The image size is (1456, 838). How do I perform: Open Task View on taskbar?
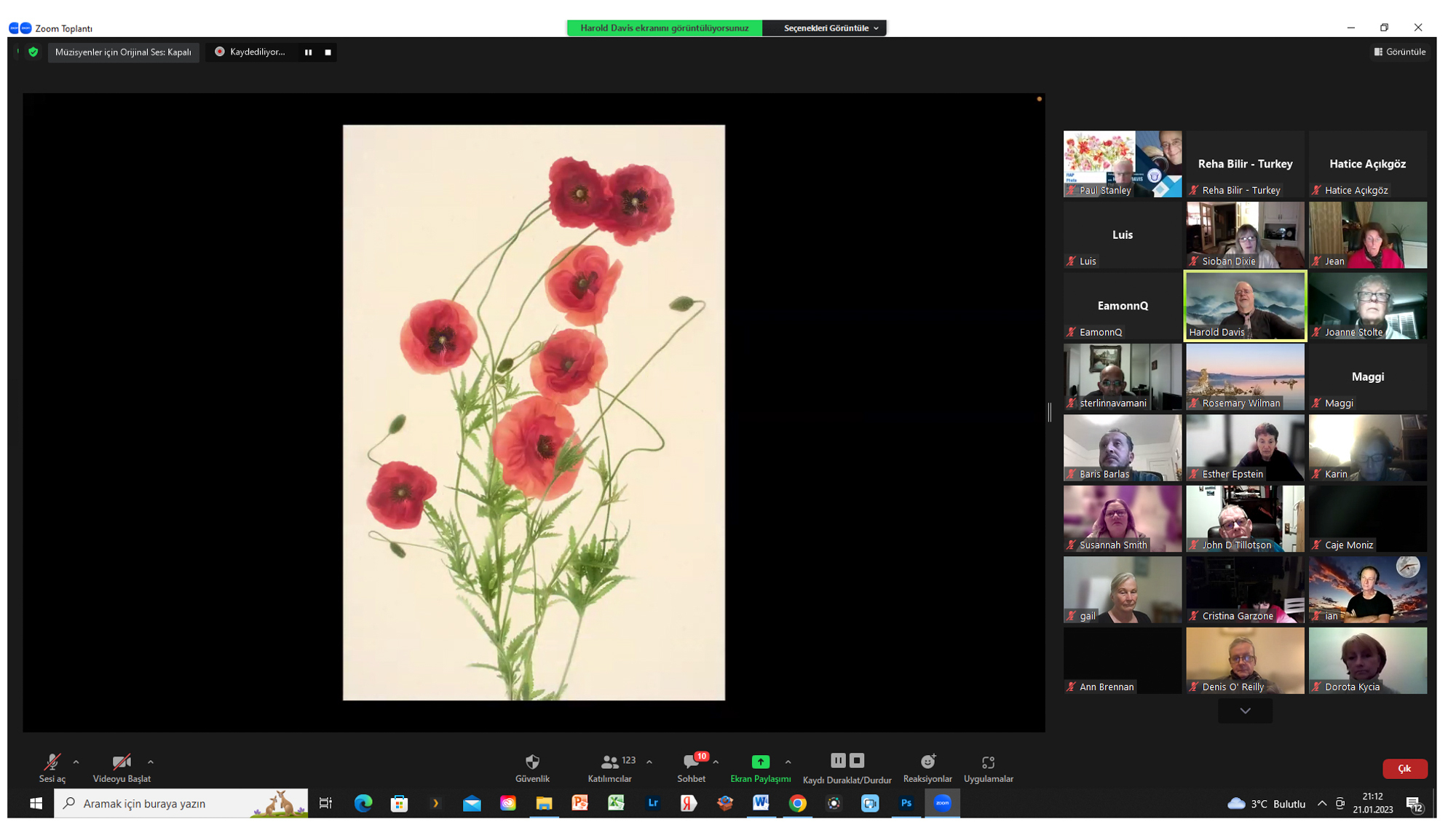pos(325,803)
